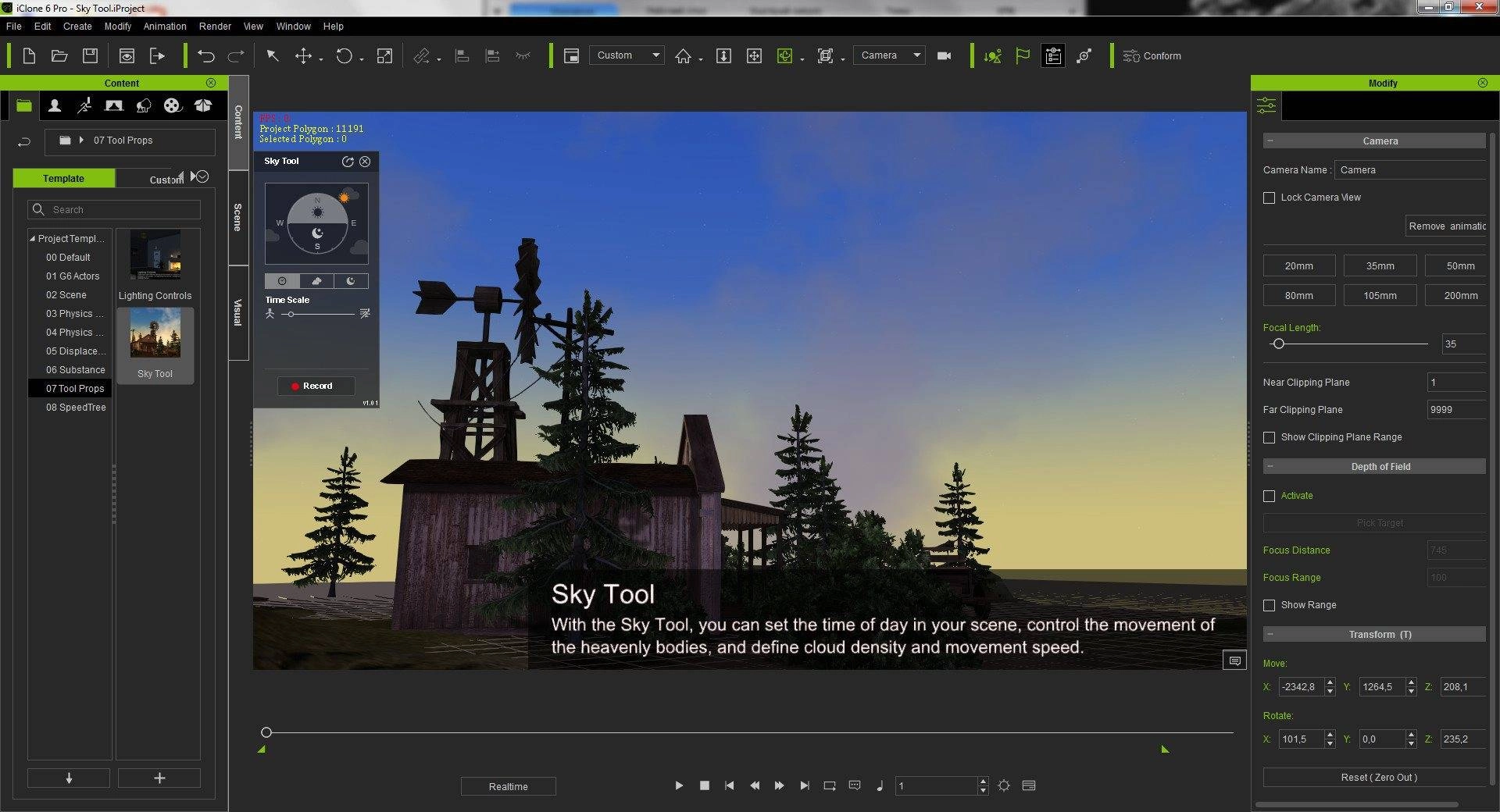
Task: Collapse the Camera section in Modify
Action: [x=1270, y=141]
